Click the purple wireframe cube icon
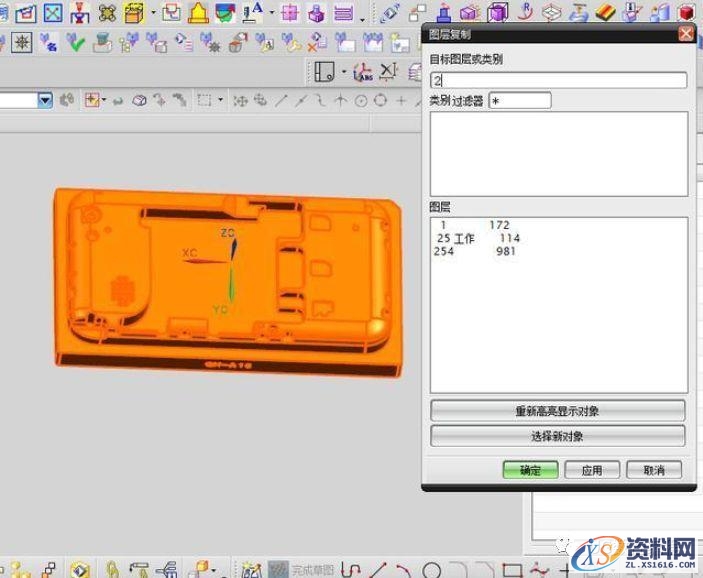Image resolution: width=703 pixels, height=578 pixels. pos(497,13)
